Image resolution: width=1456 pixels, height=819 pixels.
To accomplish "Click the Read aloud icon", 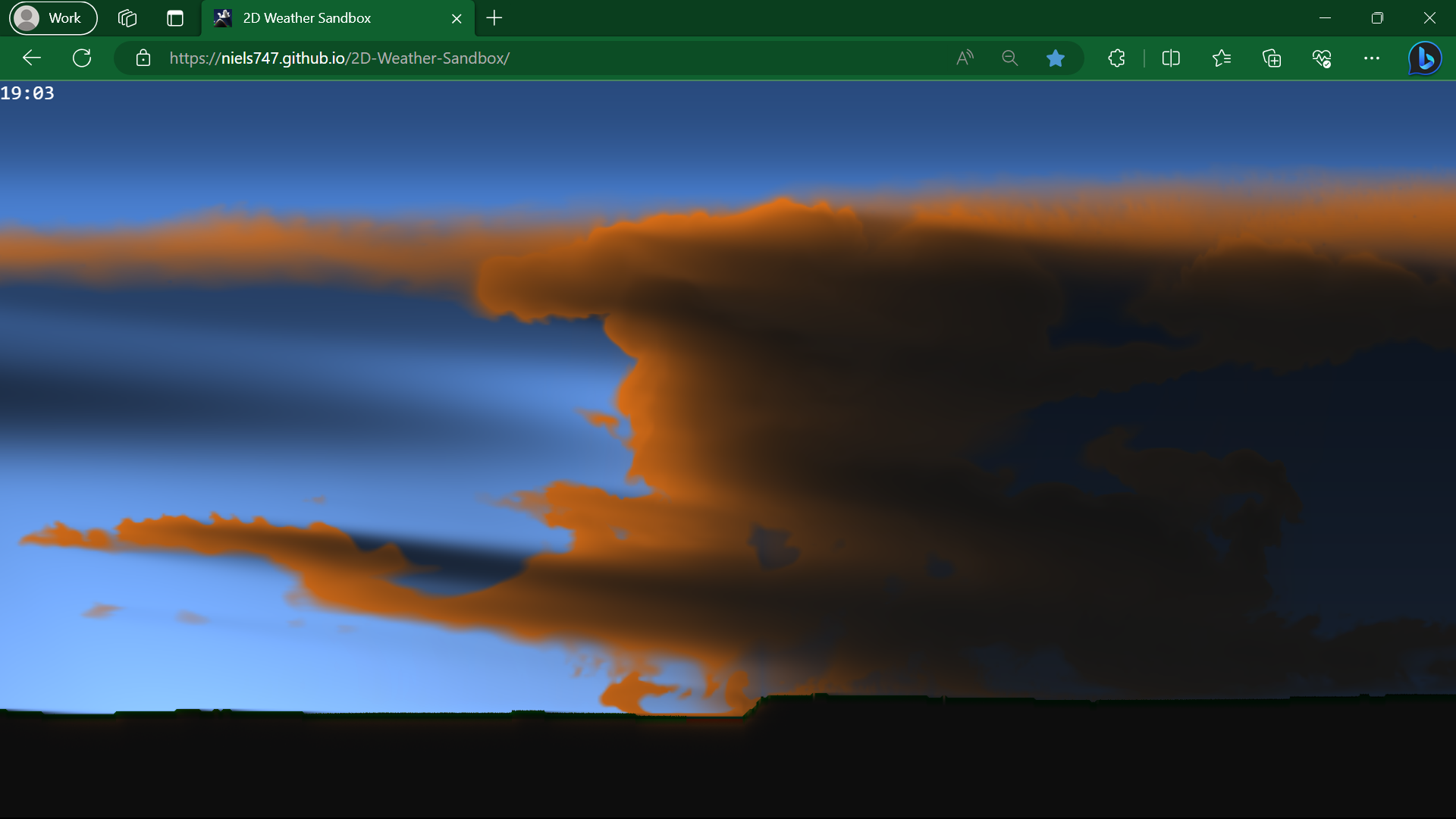I will [x=965, y=58].
